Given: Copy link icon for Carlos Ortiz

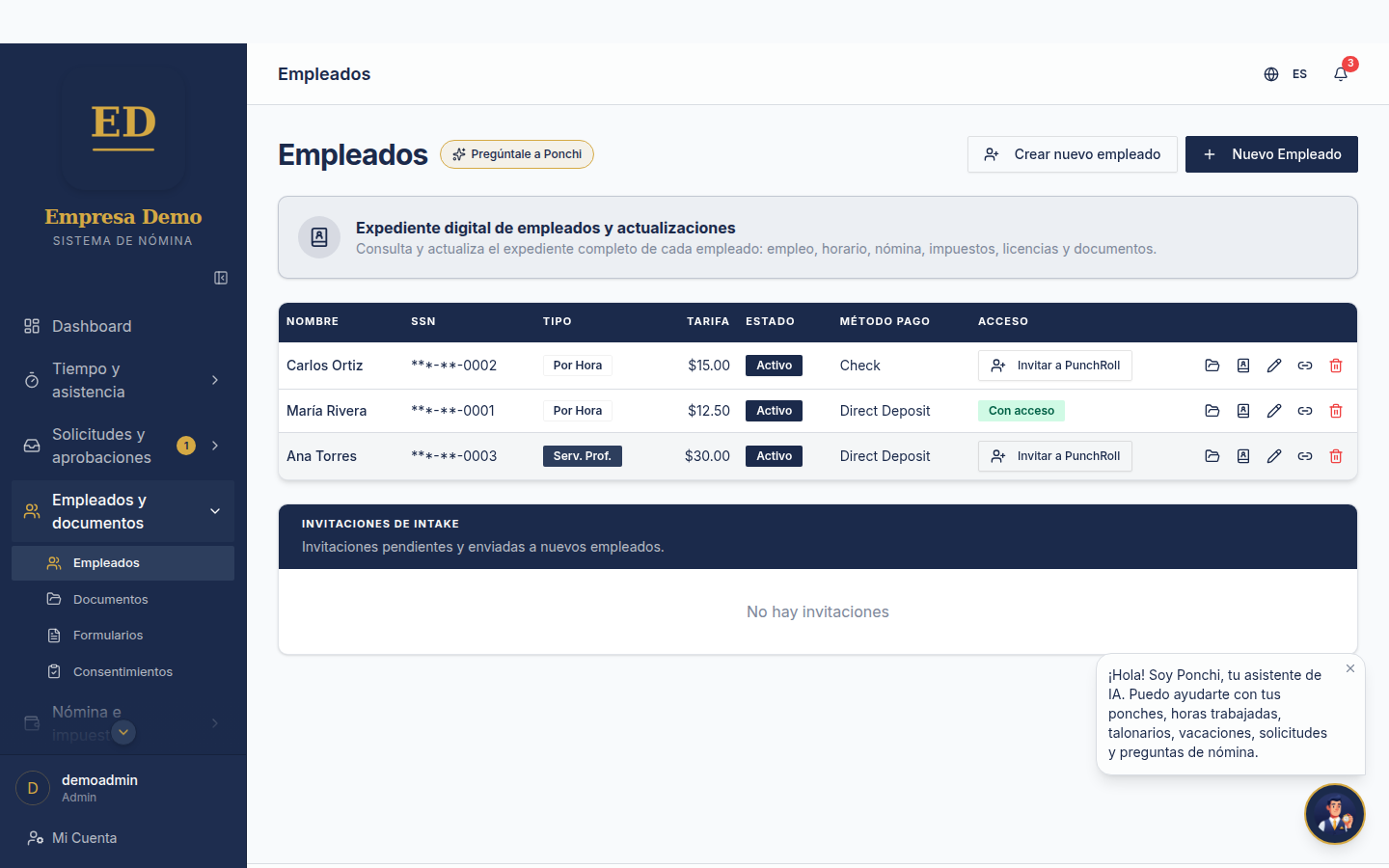Looking at the screenshot, I should [1305, 366].
